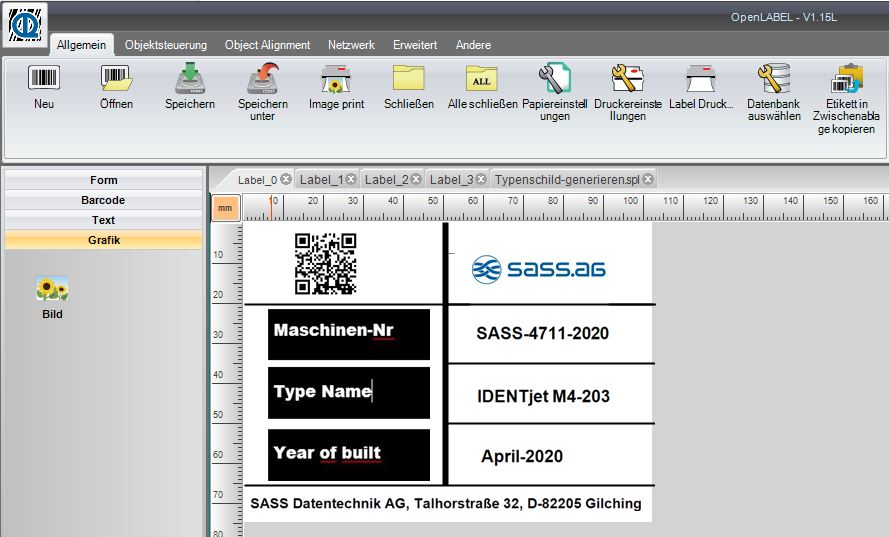Switch to the Allgemein ribbon tab
This screenshot has width=889, height=537.
(x=82, y=45)
